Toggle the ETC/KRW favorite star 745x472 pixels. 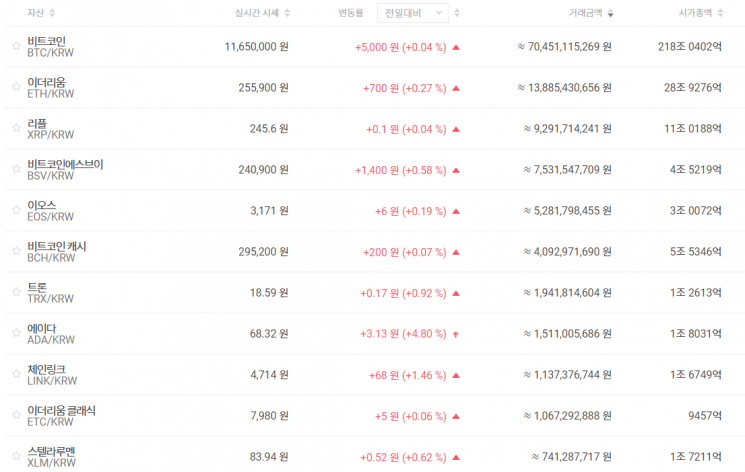point(16,414)
